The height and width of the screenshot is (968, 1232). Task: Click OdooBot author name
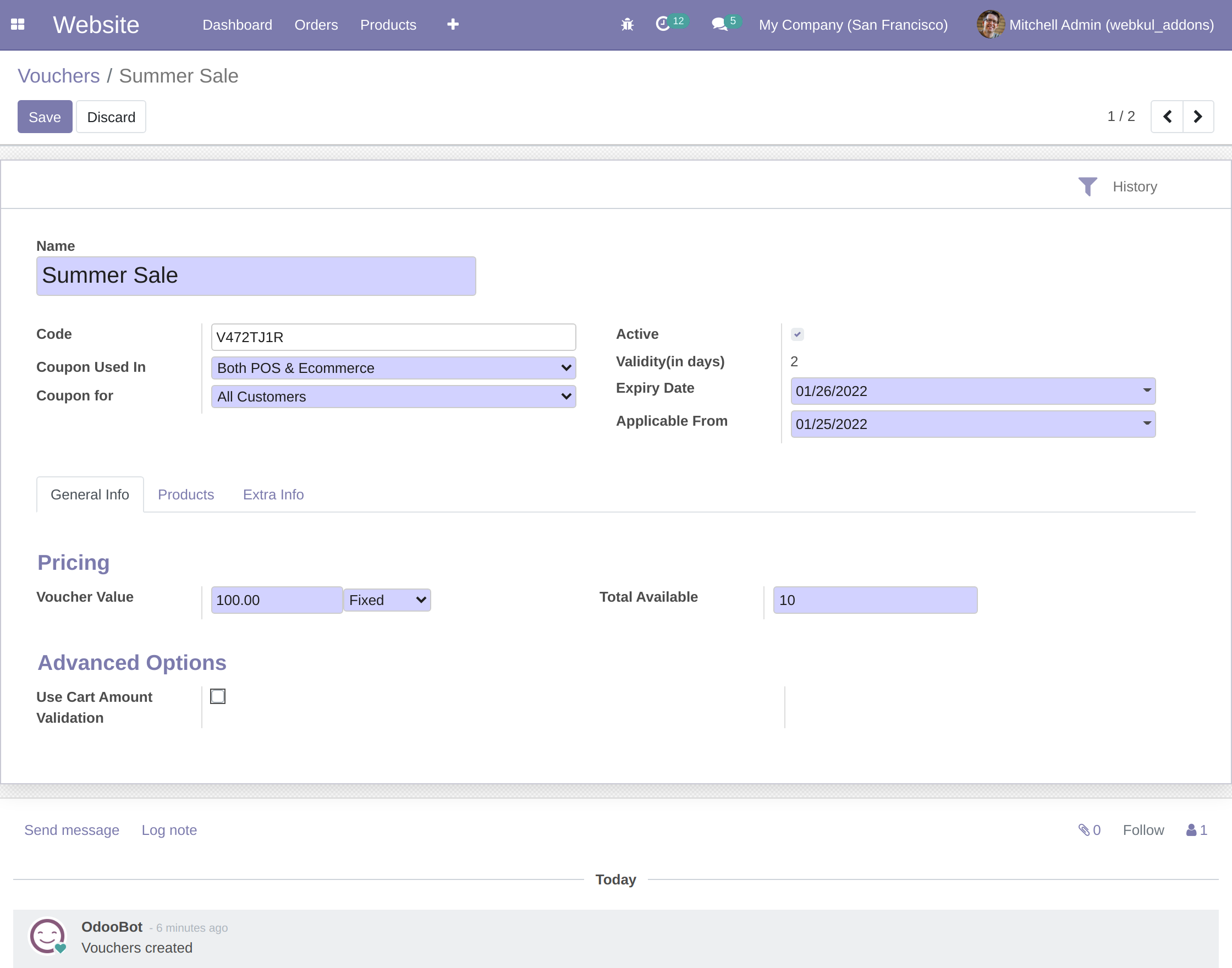coord(112,927)
